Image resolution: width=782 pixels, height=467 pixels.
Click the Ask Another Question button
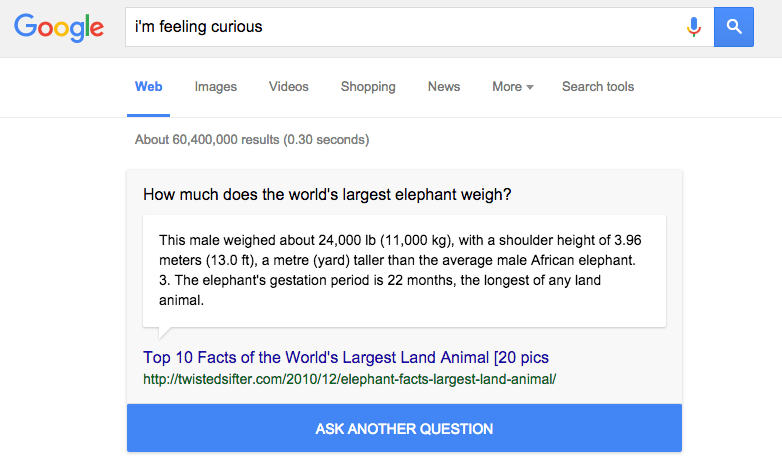point(404,428)
